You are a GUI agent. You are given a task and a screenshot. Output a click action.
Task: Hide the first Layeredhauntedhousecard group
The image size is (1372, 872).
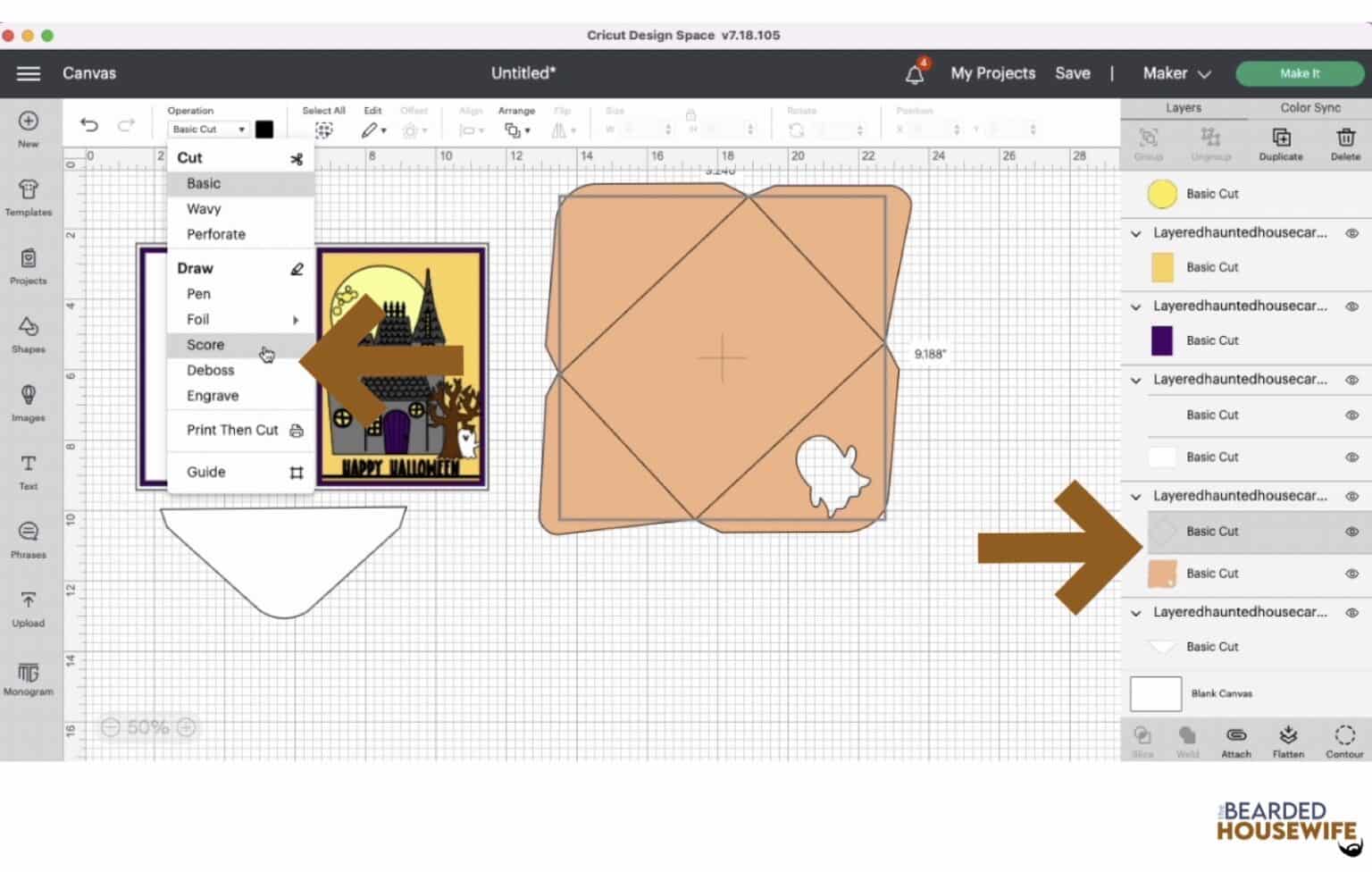[1351, 233]
